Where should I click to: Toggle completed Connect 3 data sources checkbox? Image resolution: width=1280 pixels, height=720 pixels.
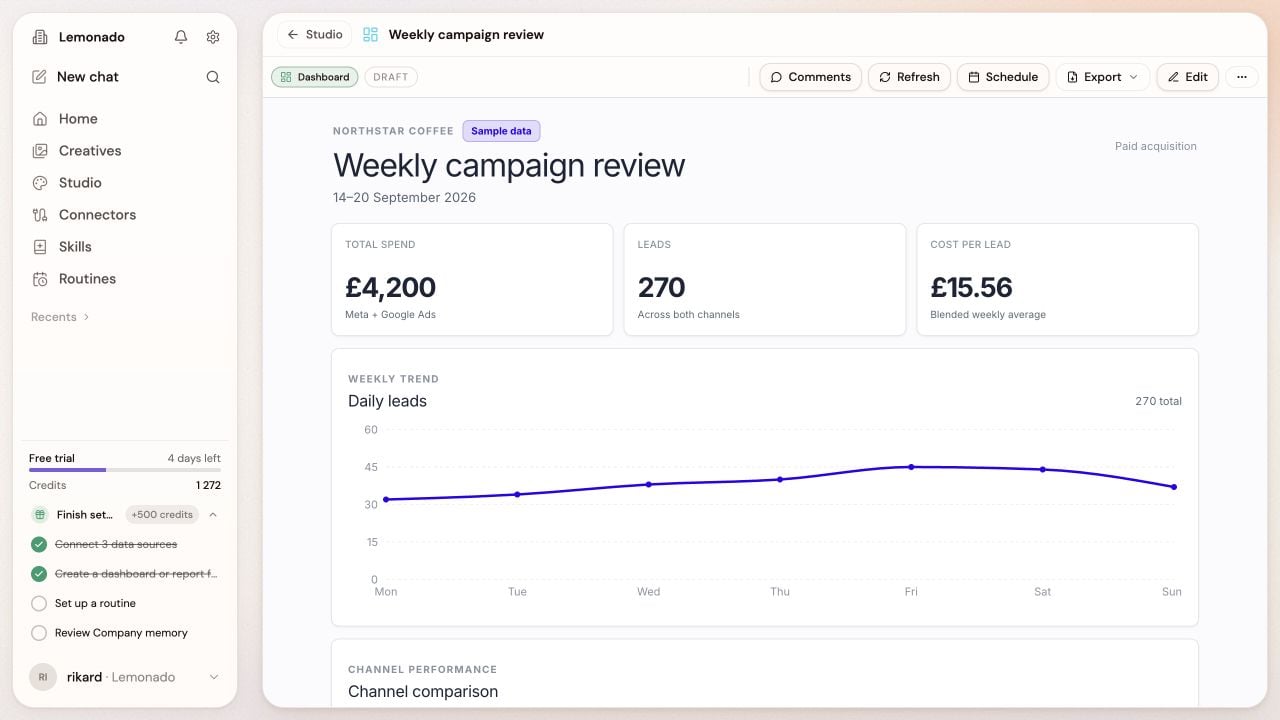(x=39, y=545)
